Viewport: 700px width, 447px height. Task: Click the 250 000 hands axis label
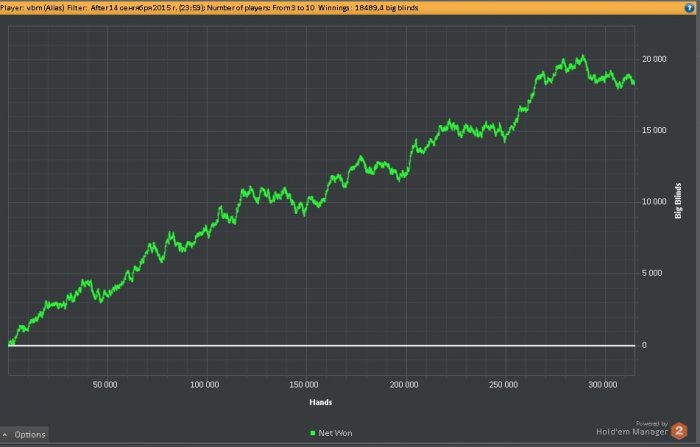click(x=503, y=384)
